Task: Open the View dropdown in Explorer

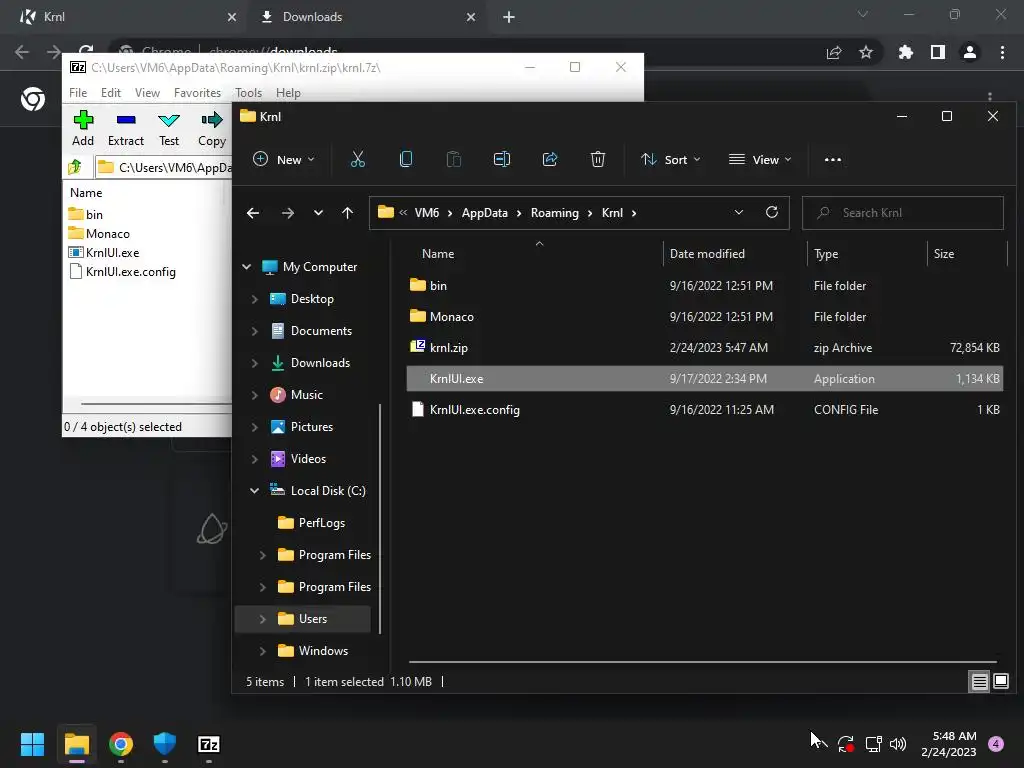Action: coord(760,159)
